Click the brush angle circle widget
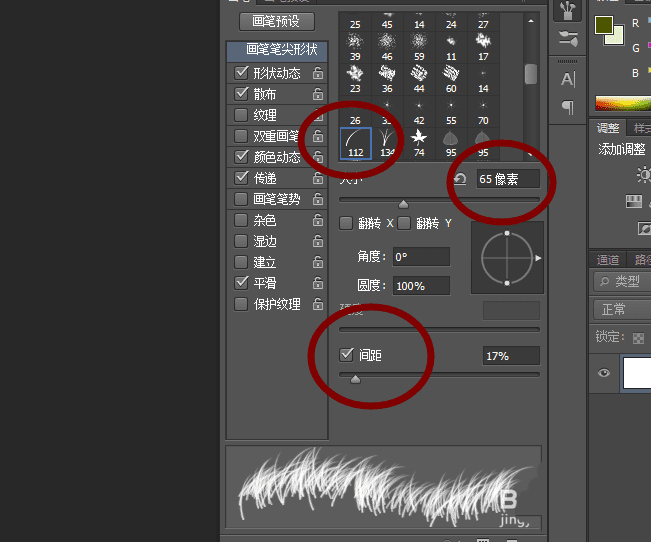This screenshot has height=542, width=651. pyautogui.click(x=507, y=258)
